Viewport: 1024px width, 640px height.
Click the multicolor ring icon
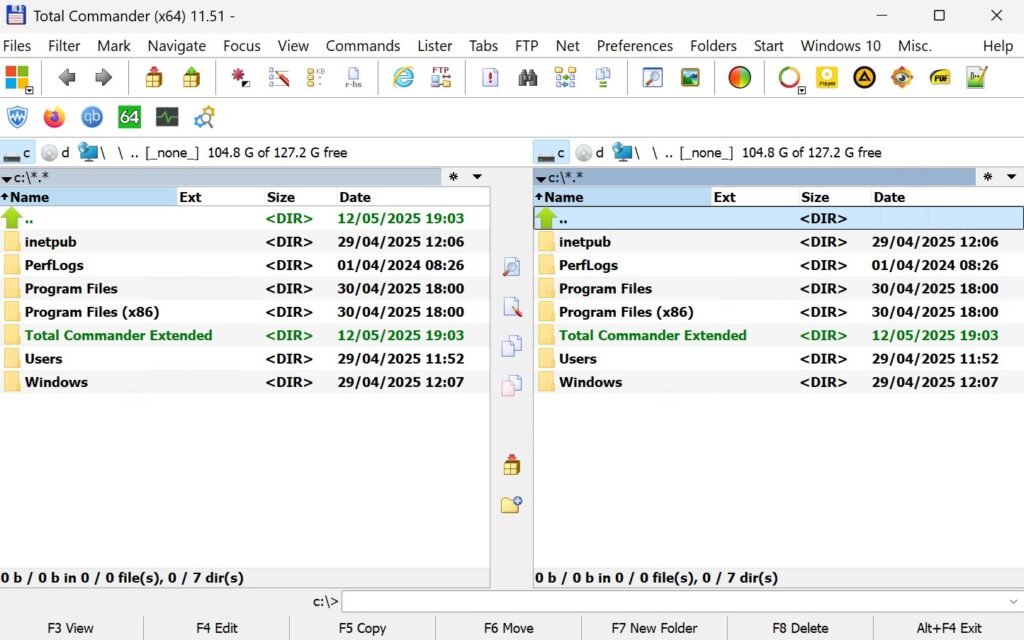point(789,77)
